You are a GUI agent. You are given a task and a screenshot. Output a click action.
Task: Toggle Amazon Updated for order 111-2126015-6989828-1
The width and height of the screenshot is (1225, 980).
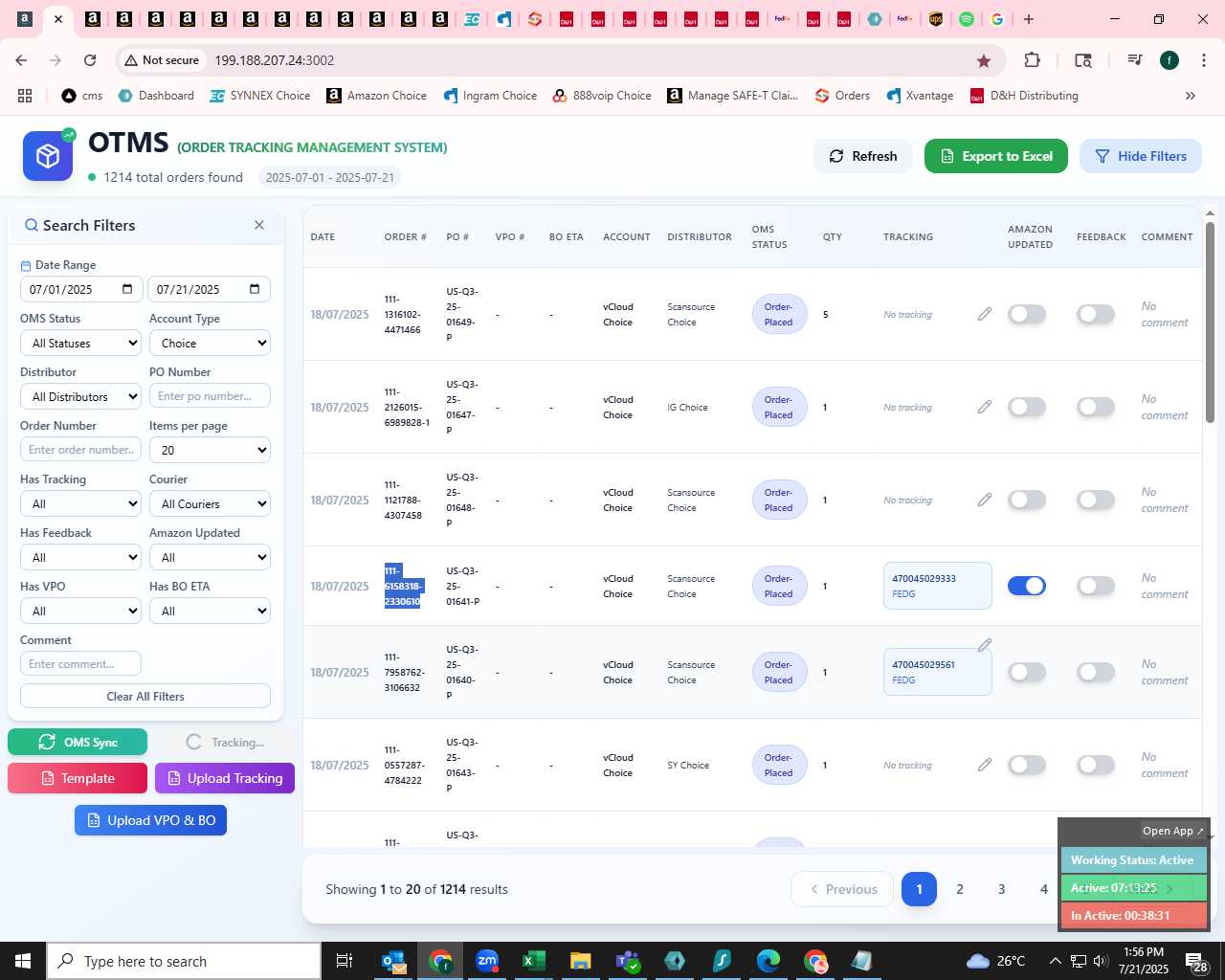click(x=1027, y=407)
